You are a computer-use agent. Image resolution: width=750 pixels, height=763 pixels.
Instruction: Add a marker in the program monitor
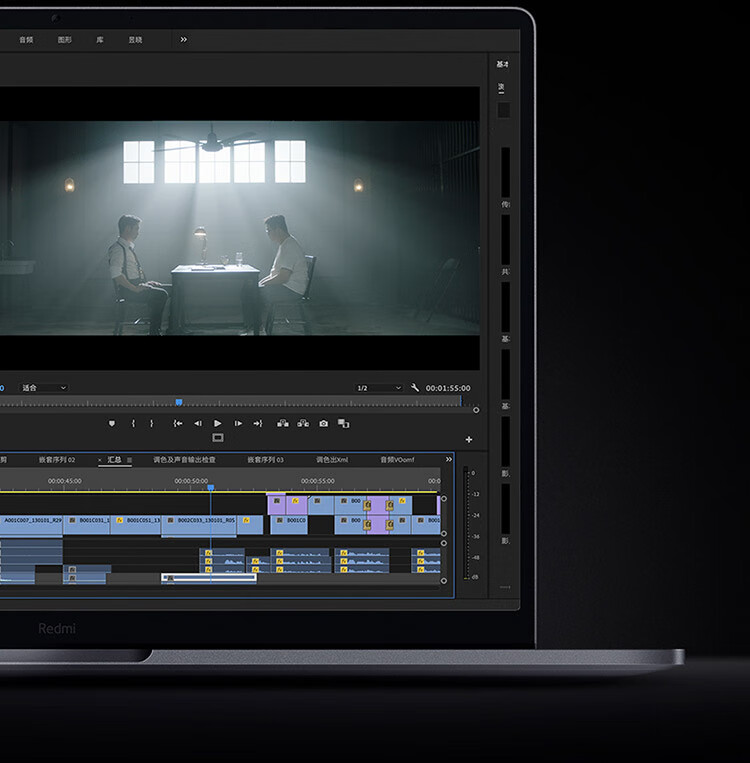tap(112, 423)
